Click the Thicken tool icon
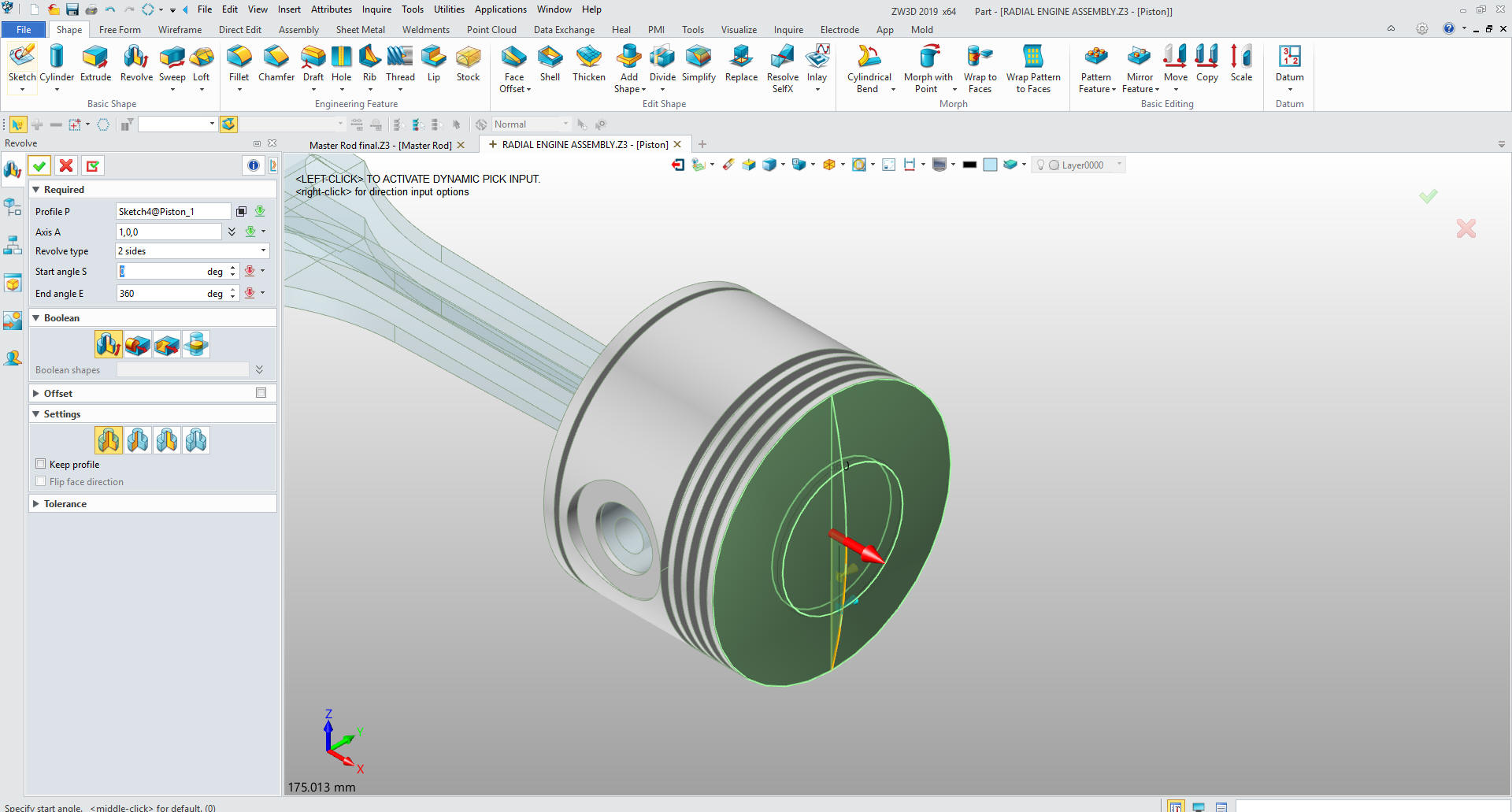Screen dimensions: 1512x812 (588, 63)
